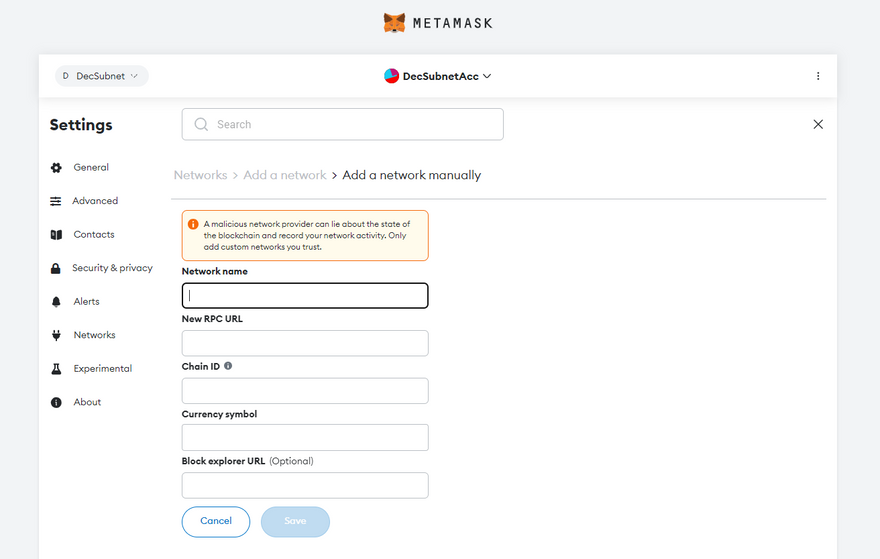Click the MetaMask fox logo
Viewport: 880px width, 559px height.
(x=395, y=22)
